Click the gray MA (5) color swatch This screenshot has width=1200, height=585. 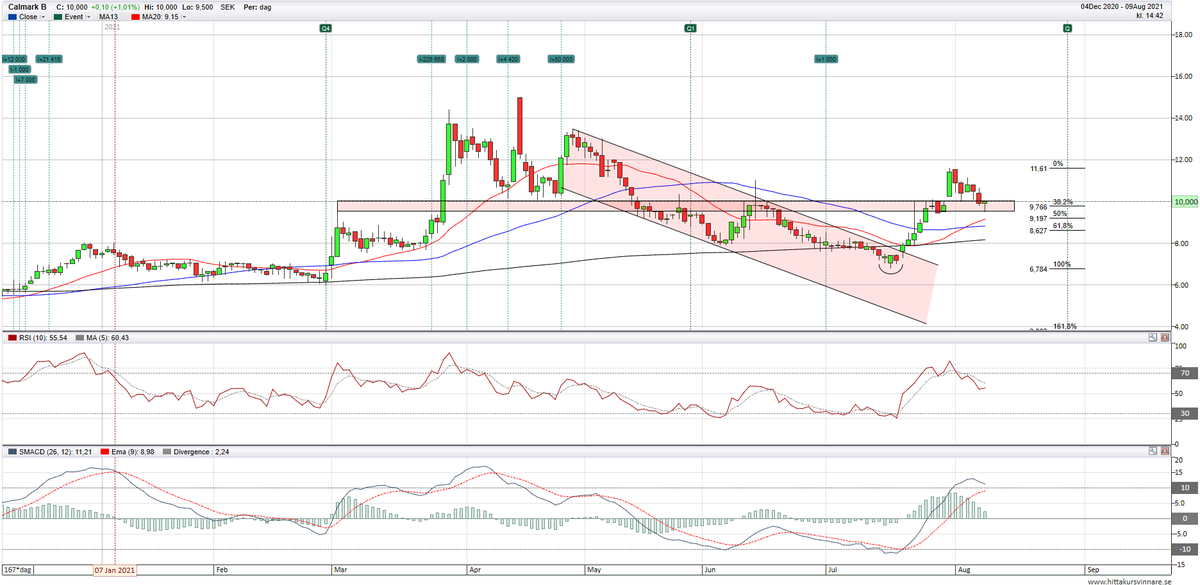[80, 340]
